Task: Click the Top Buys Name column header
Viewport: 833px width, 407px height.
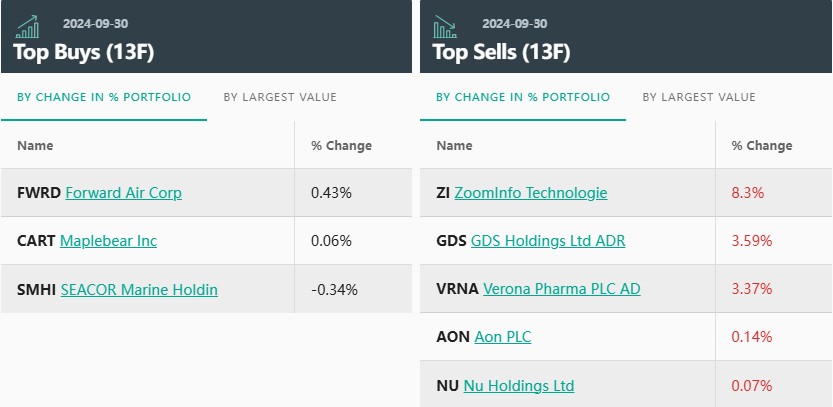Action: coord(36,145)
